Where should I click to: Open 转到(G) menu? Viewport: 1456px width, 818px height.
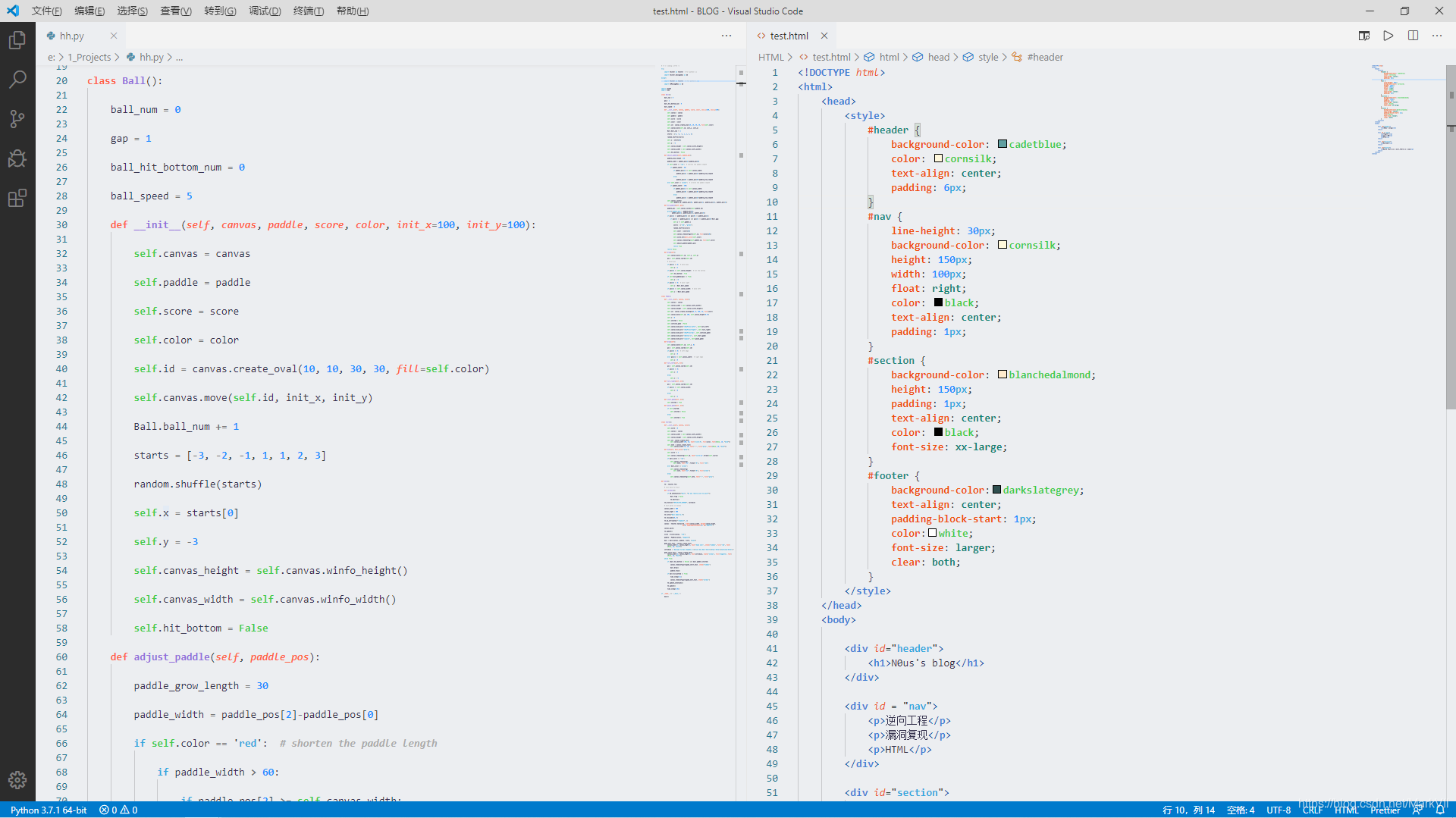pyautogui.click(x=220, y=11)
